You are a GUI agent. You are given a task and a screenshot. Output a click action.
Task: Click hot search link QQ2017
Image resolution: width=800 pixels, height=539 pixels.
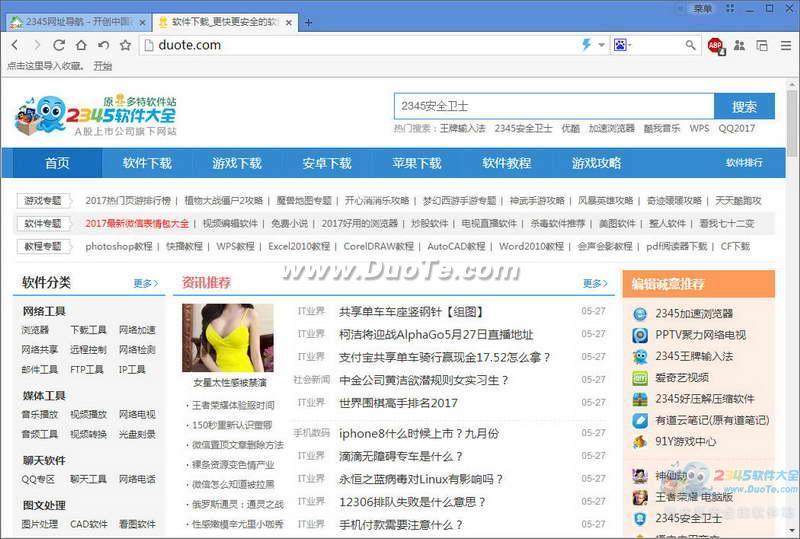pos(737,128)
